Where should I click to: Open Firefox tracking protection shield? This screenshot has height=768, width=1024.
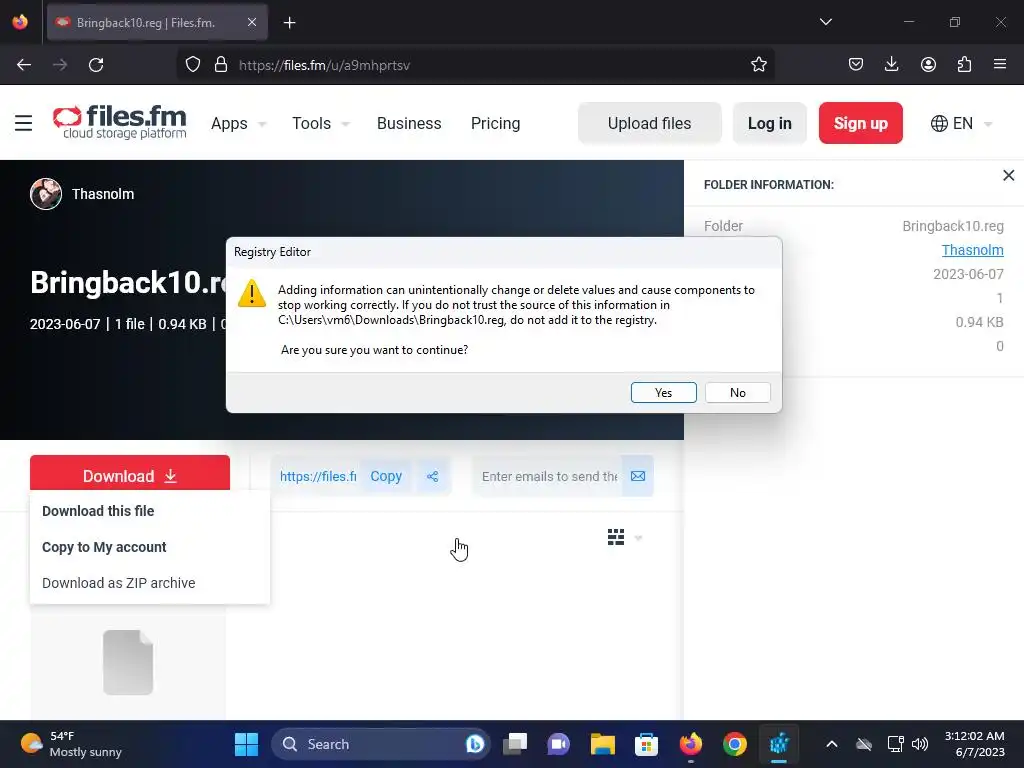point(193,65)
